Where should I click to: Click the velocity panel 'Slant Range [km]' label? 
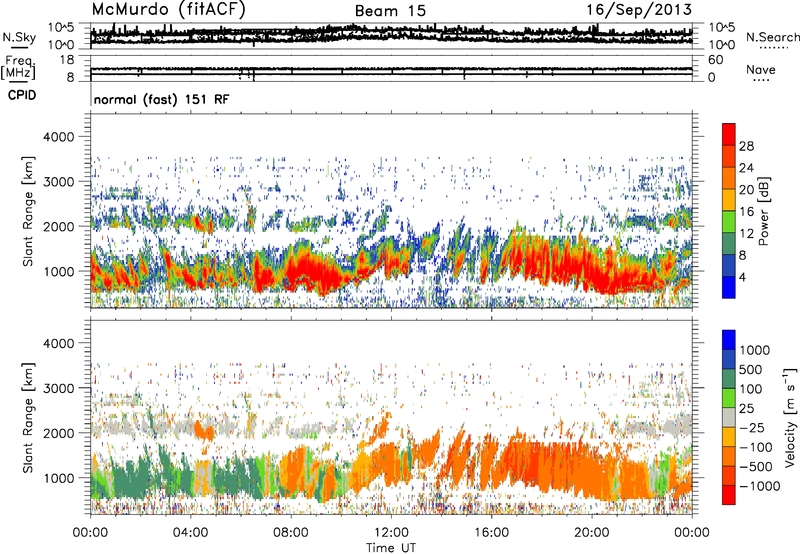(x=29, y=417)
